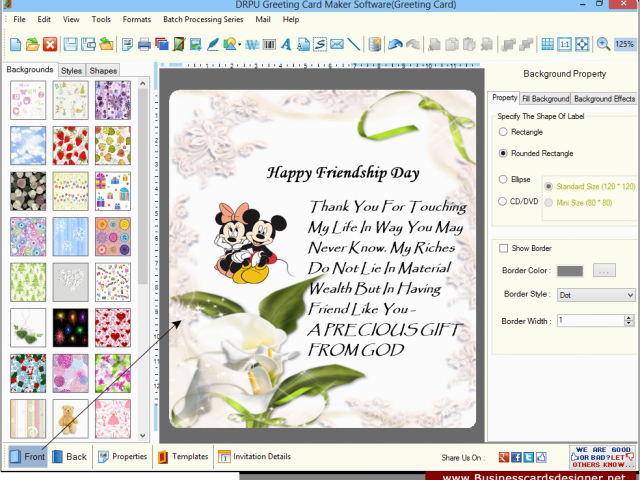
Task: Open the zoom percentage 125% dropdown
Action: 624,44
